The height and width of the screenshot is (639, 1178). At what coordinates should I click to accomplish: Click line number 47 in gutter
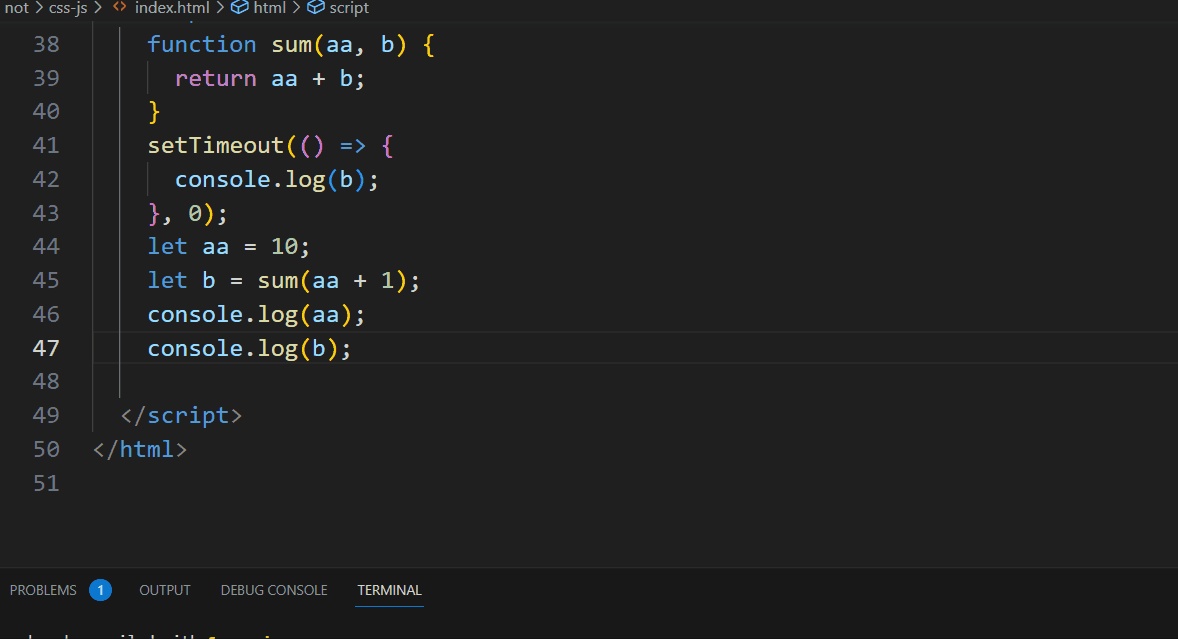(46, 348)
